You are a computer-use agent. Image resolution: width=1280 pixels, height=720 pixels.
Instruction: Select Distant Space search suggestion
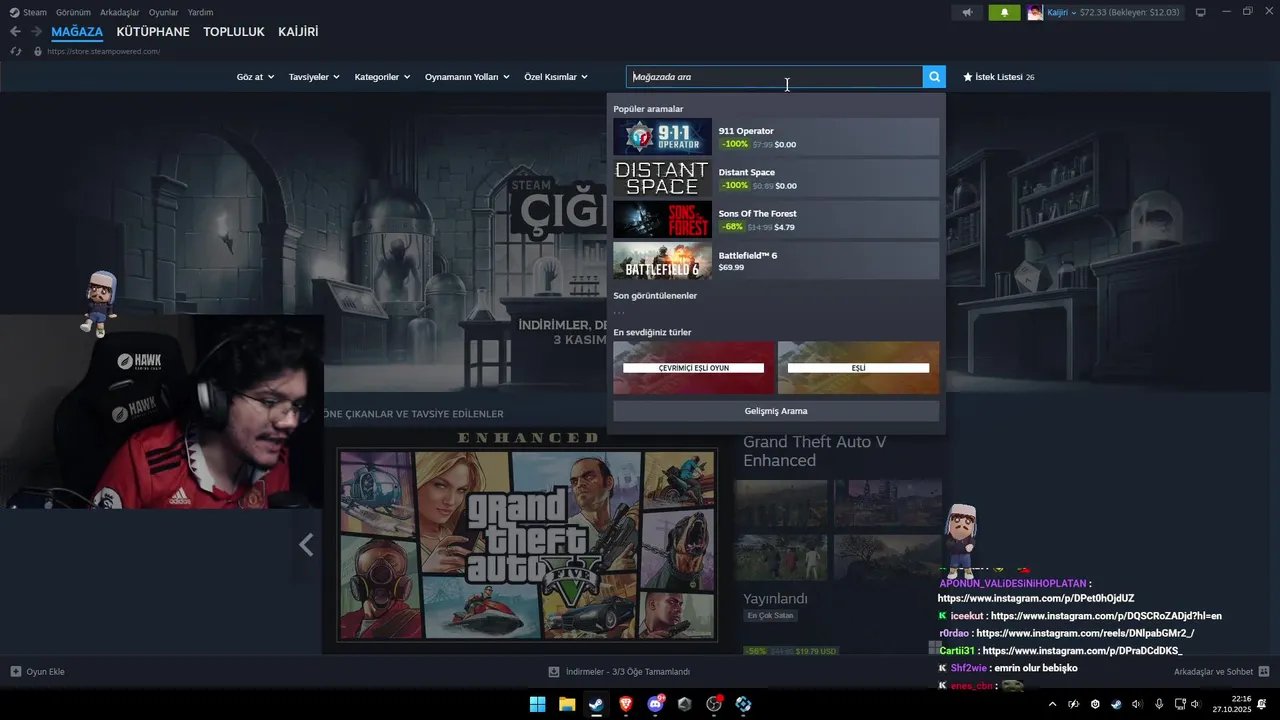[x=776, y=178]
